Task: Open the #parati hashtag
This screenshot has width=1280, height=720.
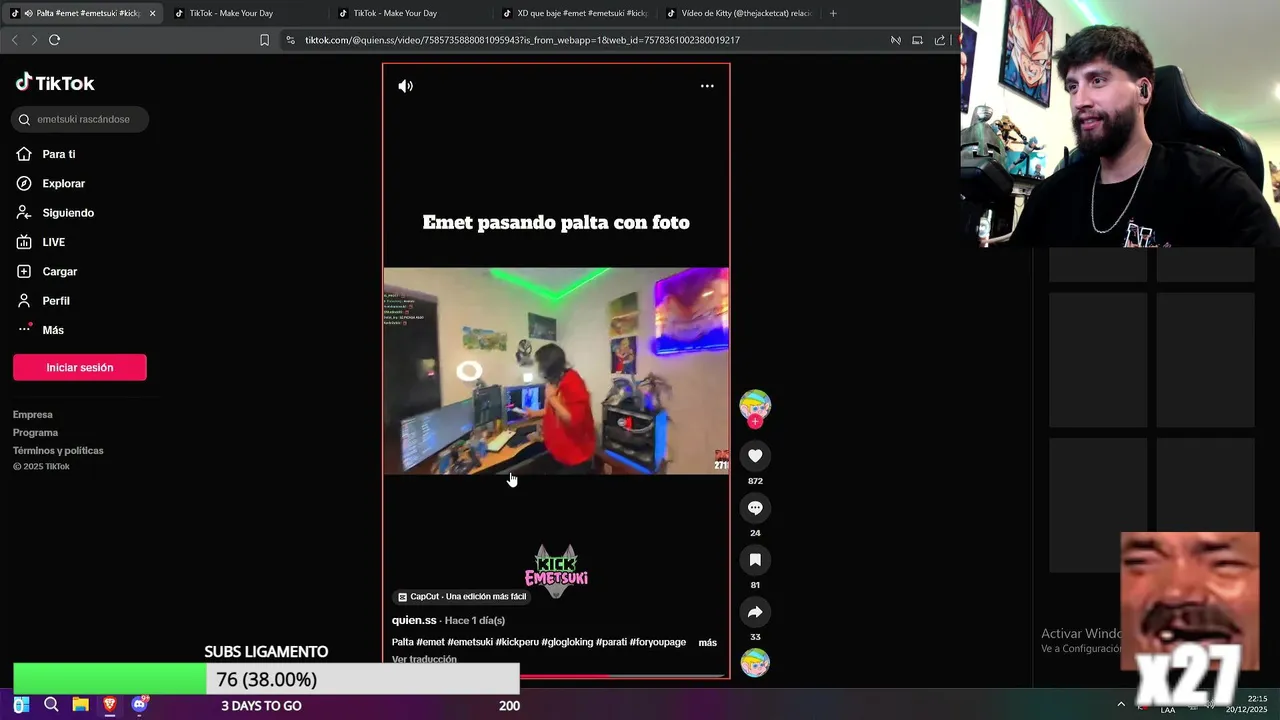Action: coord(611,642)
